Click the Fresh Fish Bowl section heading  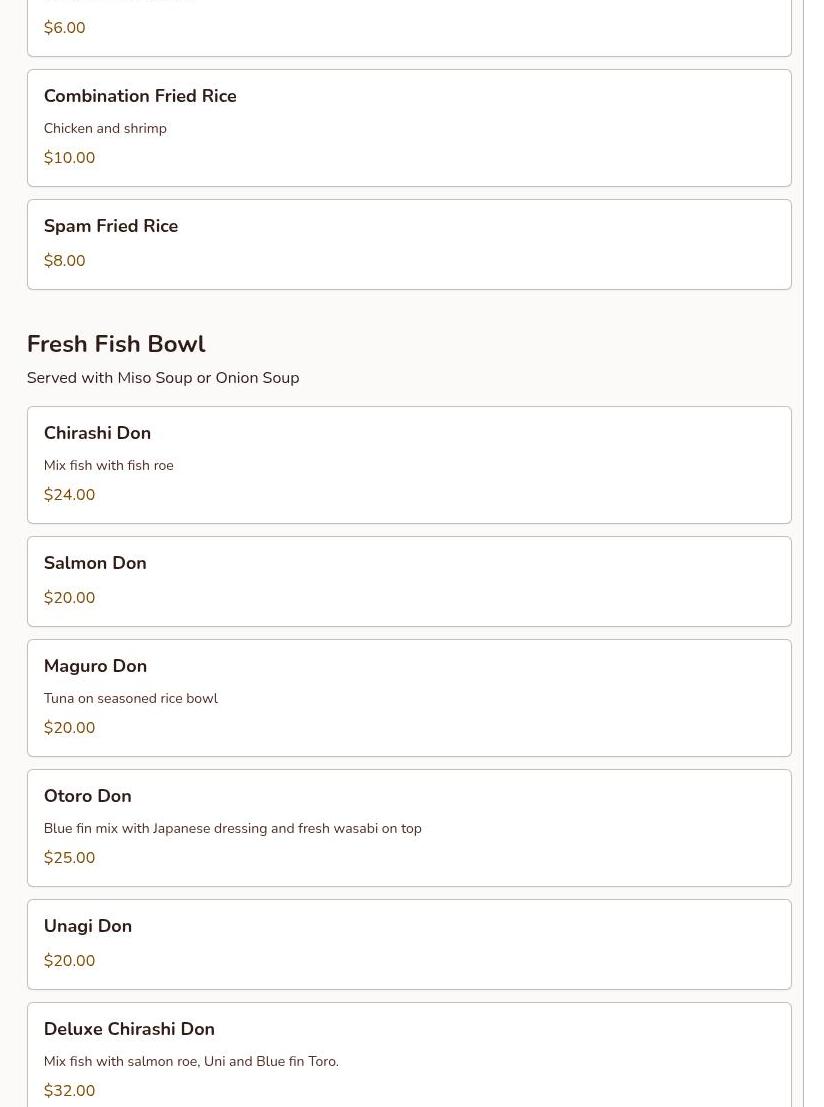click(x=116, y=344)
